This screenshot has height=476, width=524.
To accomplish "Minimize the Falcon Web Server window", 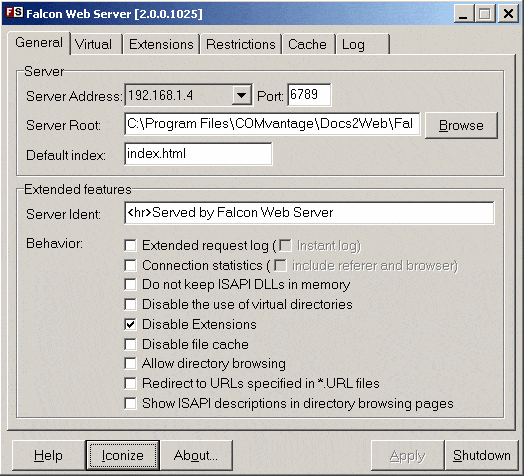I will (x=463, y=14).
